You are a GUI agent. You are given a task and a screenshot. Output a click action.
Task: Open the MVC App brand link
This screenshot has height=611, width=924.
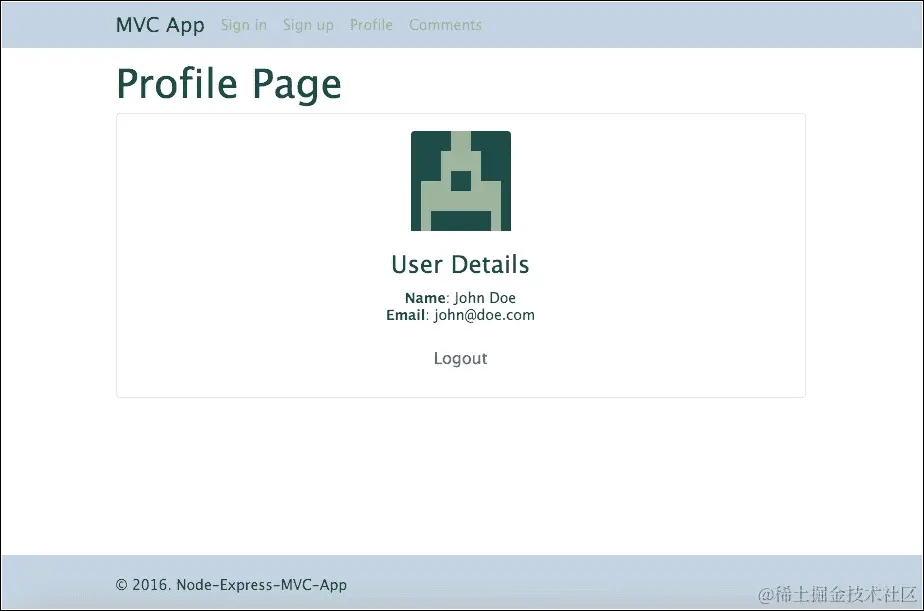(160, 25)
